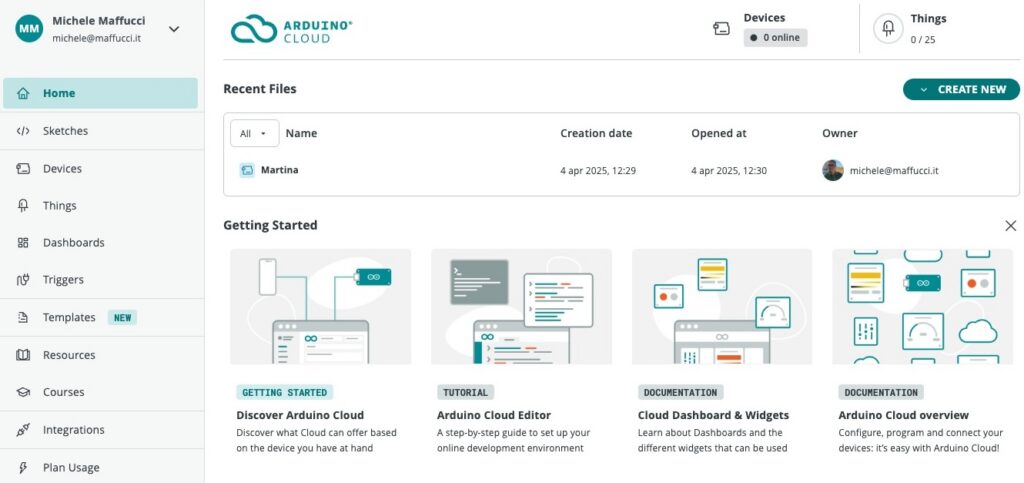Click the Sketches code icon in sidebar
This screenshot has height=483, width=1024.
(23, 131)
